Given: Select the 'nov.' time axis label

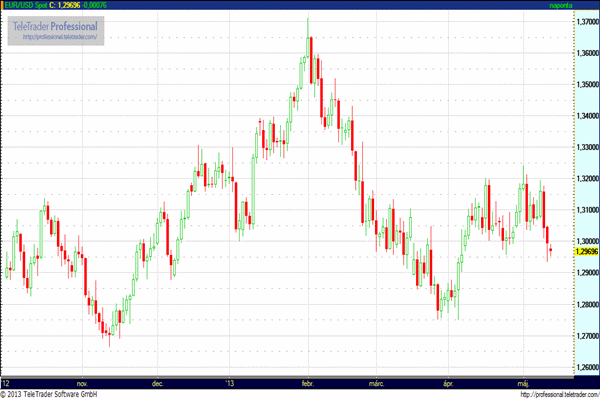Looking at the screenshot, I should coord(83,382).
